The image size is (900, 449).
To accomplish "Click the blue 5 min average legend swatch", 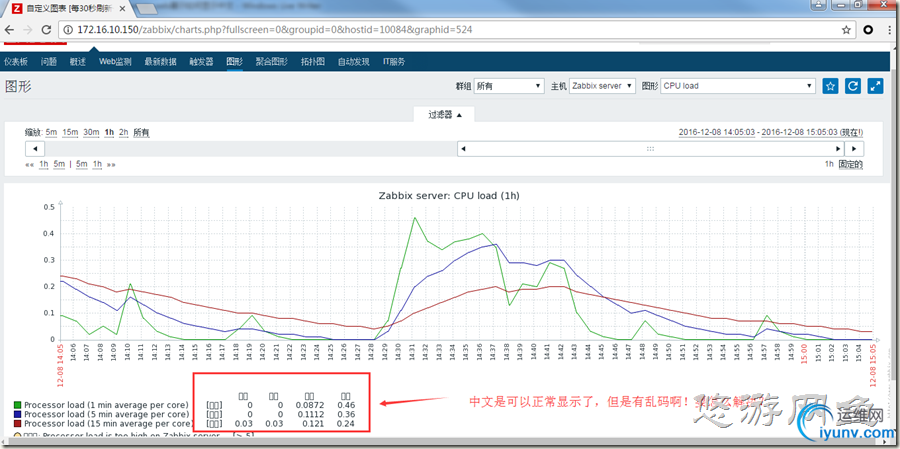I will [17, 414].
